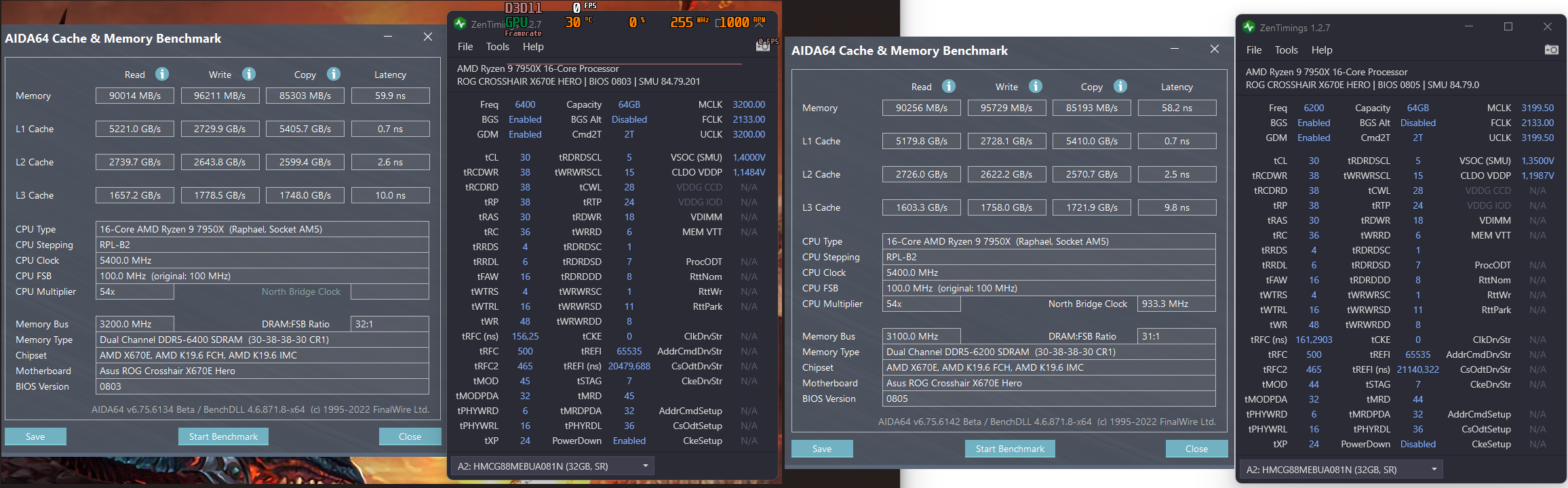The height and width of the screenshot is (488, 1568).
Task: Click Memory Bus field "3100.0 MHz"
Action: [922, 336]
